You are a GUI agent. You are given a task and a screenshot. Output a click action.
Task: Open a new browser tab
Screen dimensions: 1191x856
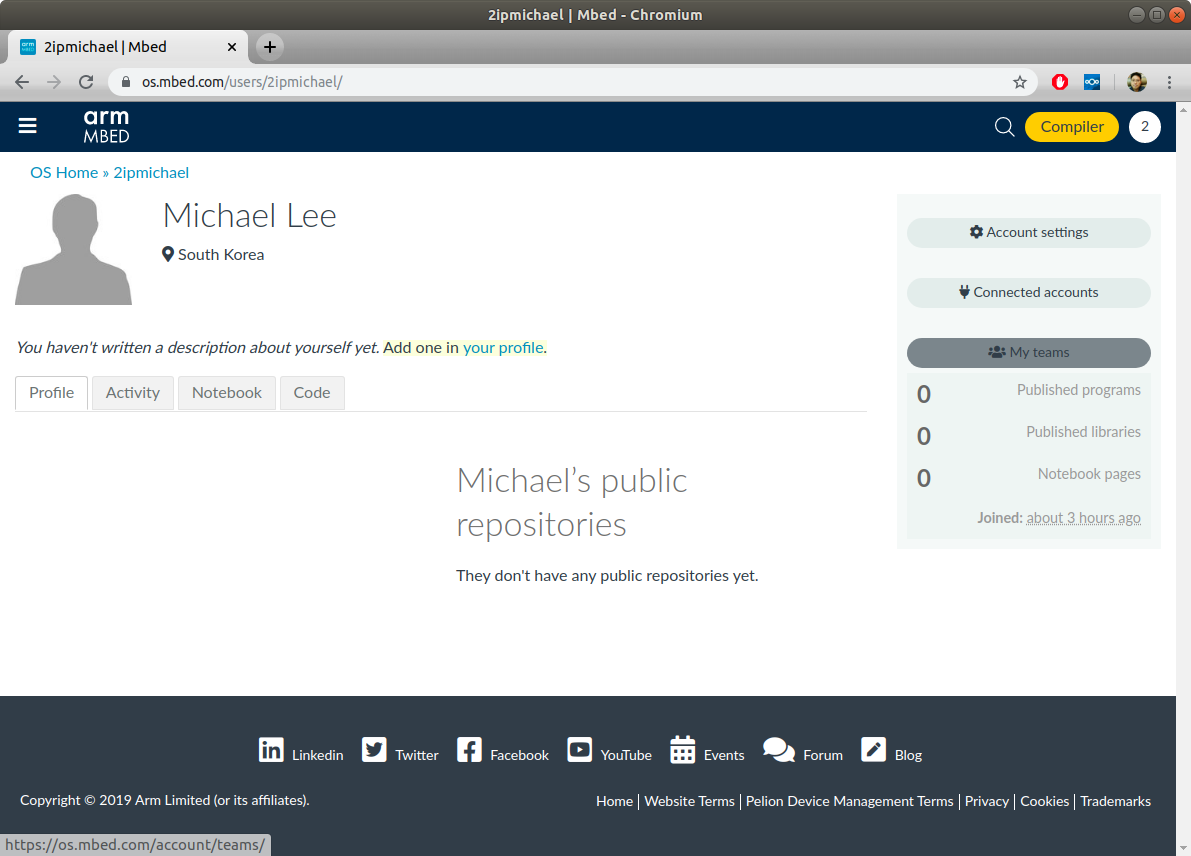(269, 47)
